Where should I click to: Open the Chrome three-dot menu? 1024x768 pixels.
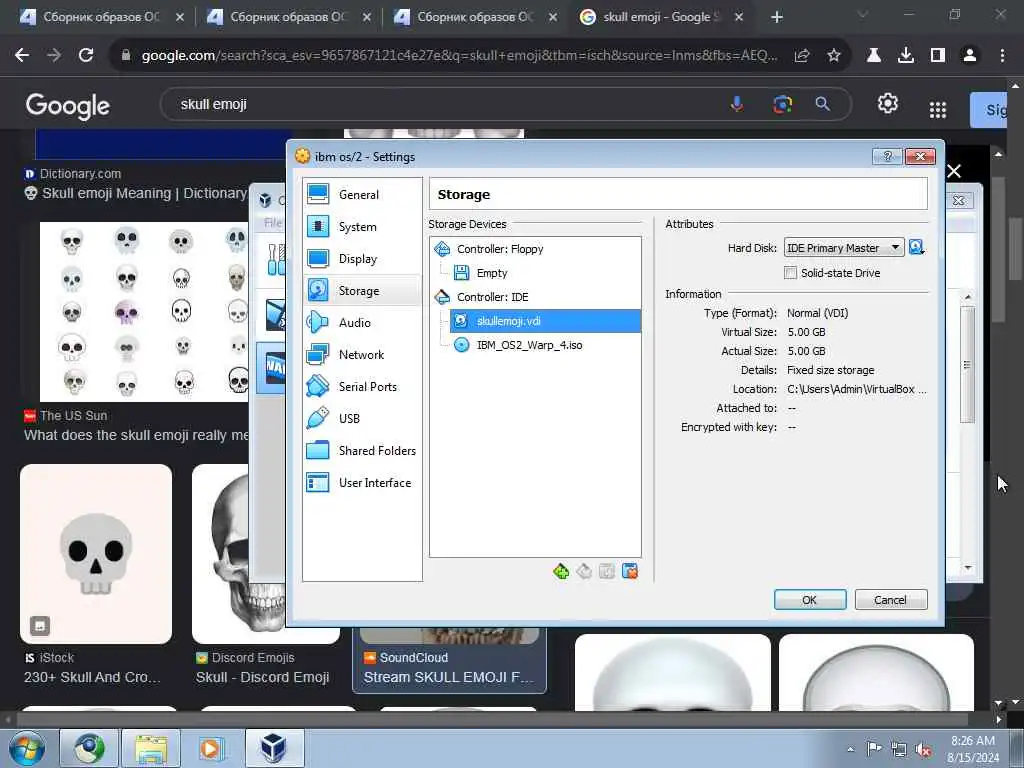click(1002, 56)
